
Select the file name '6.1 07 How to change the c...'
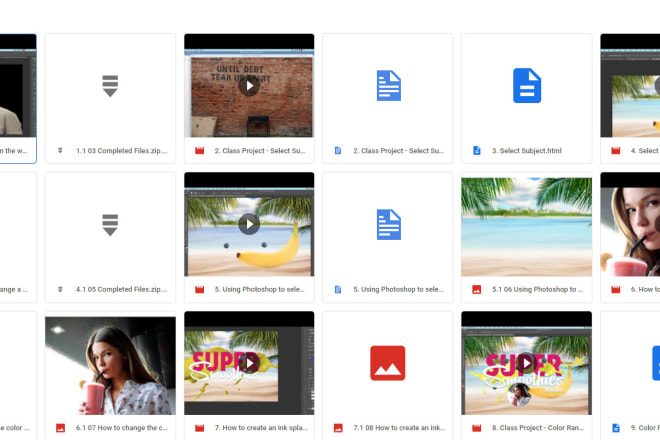point(122,428)
